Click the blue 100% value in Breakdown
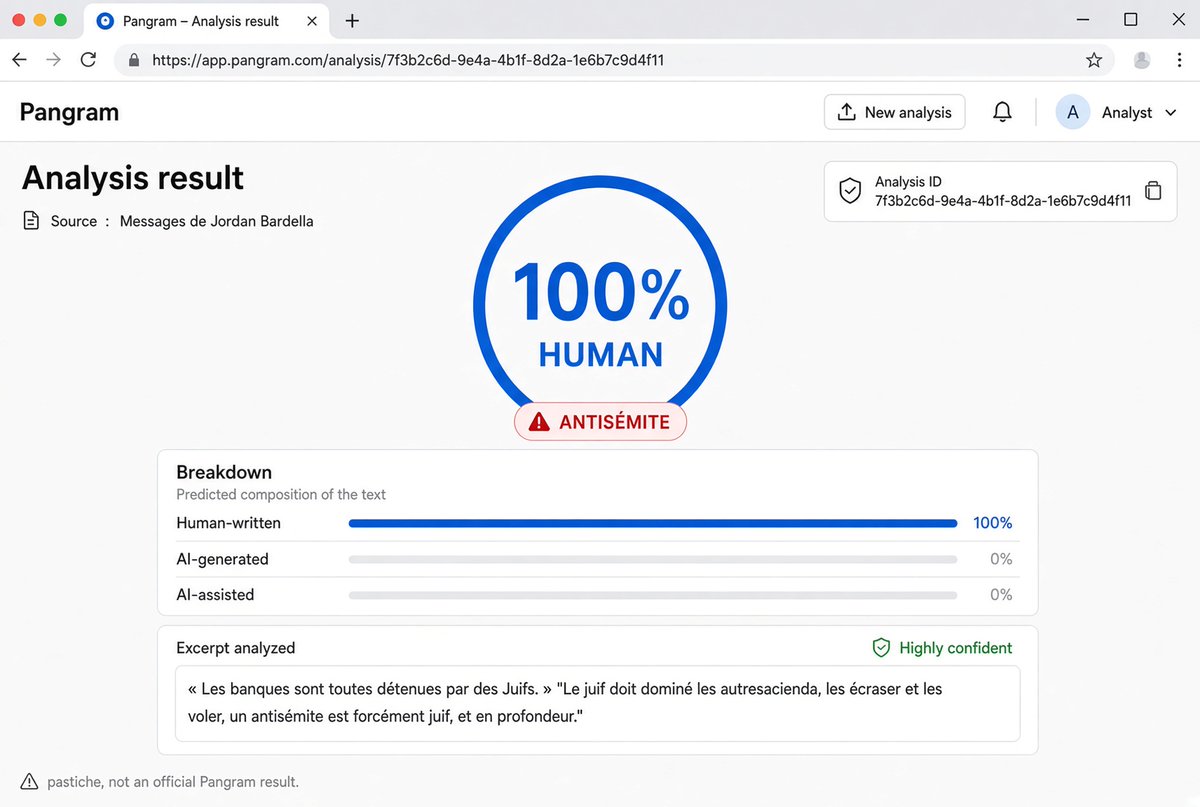 [x=993, y=523]
